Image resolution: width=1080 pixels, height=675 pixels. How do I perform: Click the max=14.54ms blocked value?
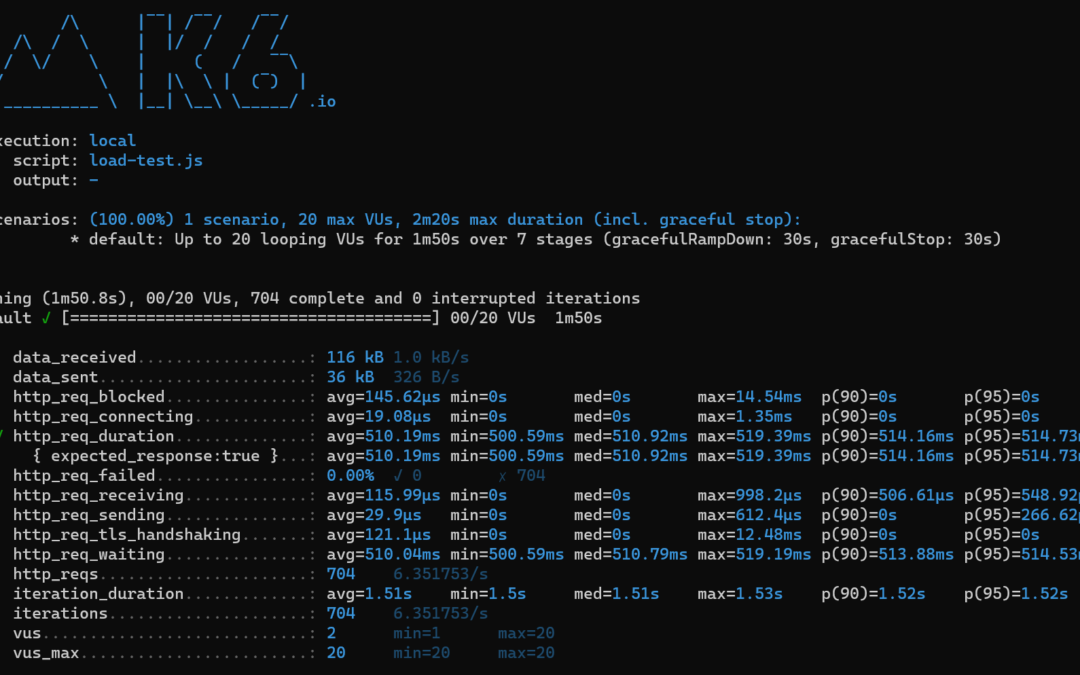(750, 397)
